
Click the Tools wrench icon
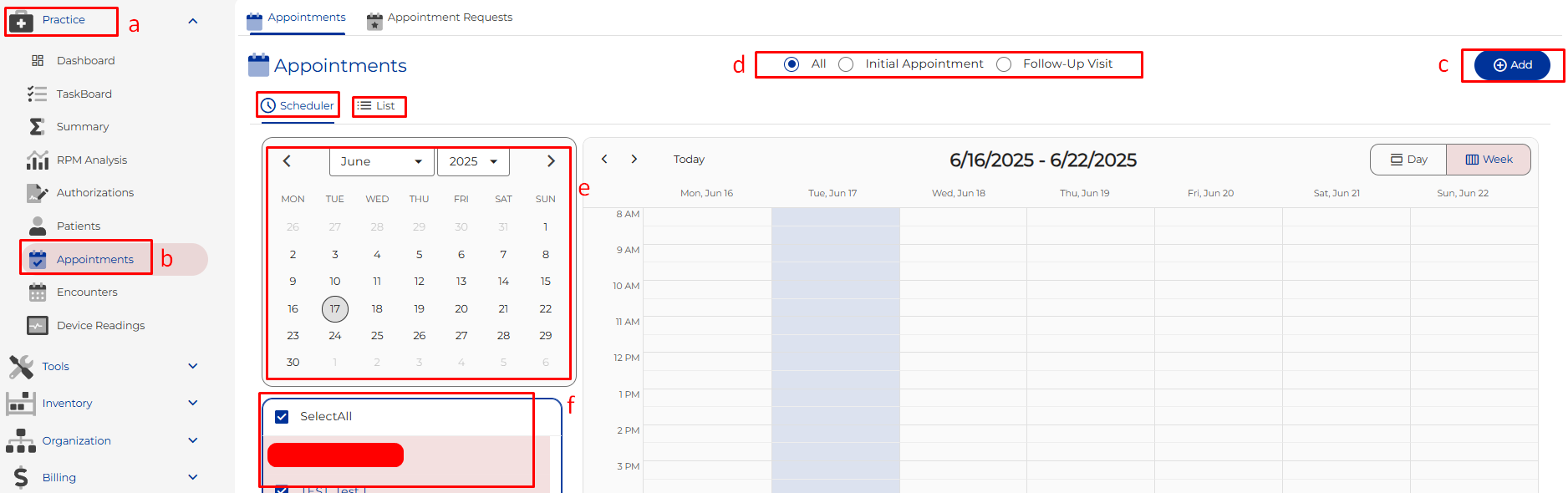click(x=21, y=367)
